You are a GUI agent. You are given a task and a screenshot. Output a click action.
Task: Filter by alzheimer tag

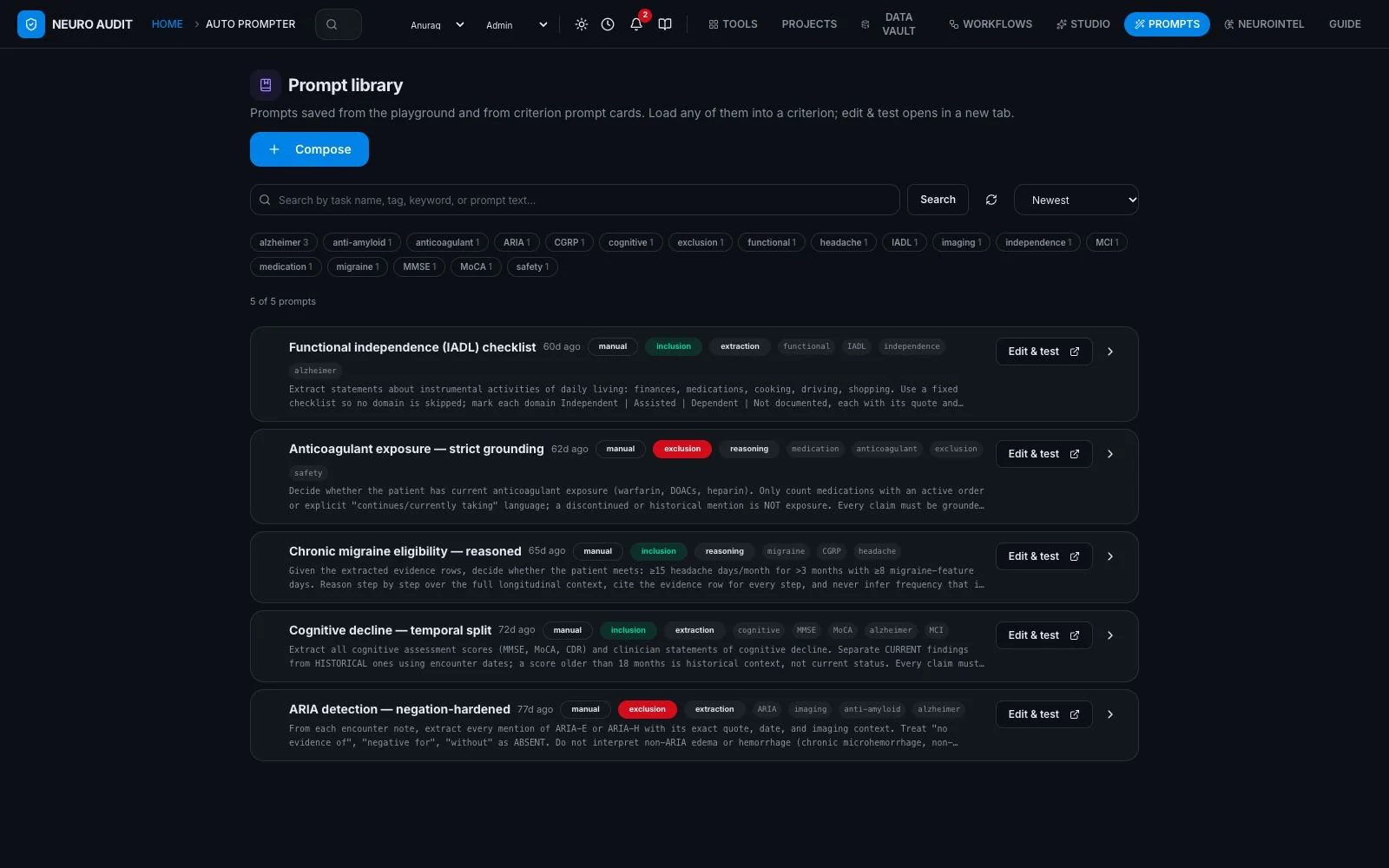(x=284, y=242)
